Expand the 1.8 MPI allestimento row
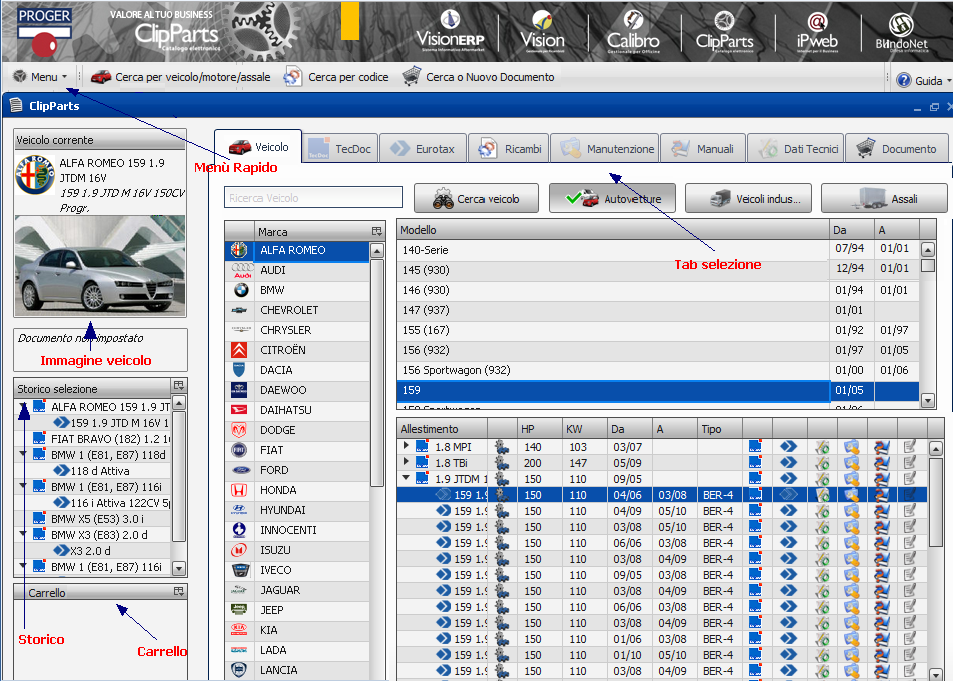This screenshot has width=953, height=681. 406,446
